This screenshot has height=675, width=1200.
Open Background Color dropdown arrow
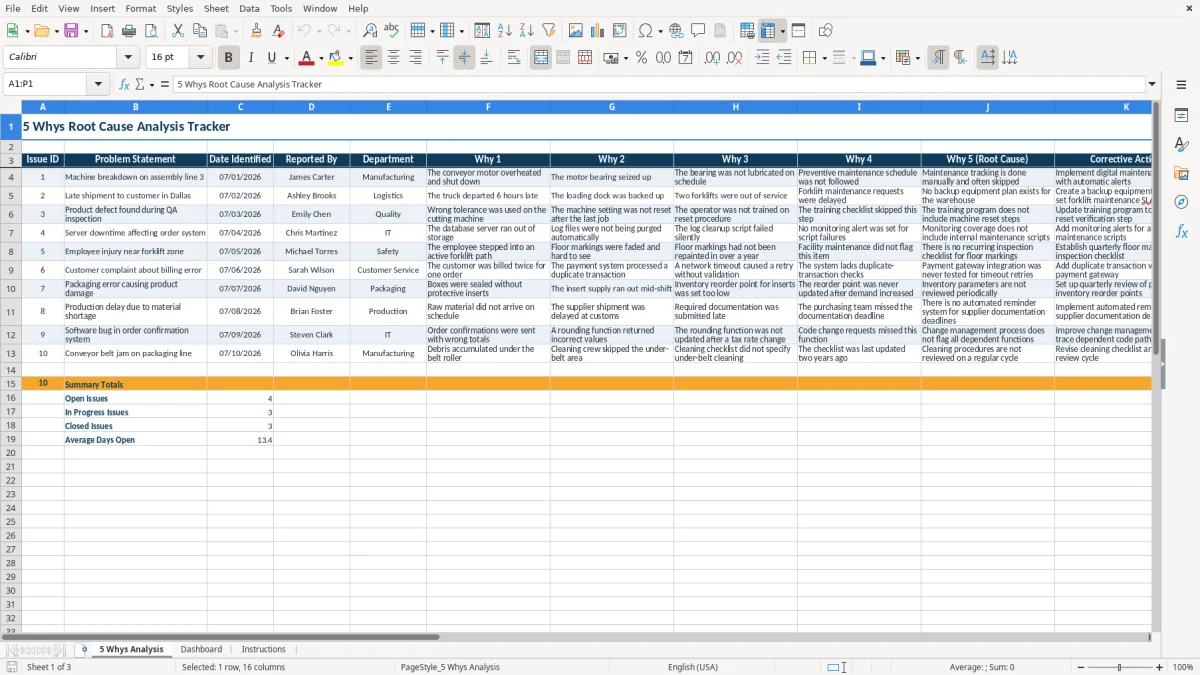point(350,58)
